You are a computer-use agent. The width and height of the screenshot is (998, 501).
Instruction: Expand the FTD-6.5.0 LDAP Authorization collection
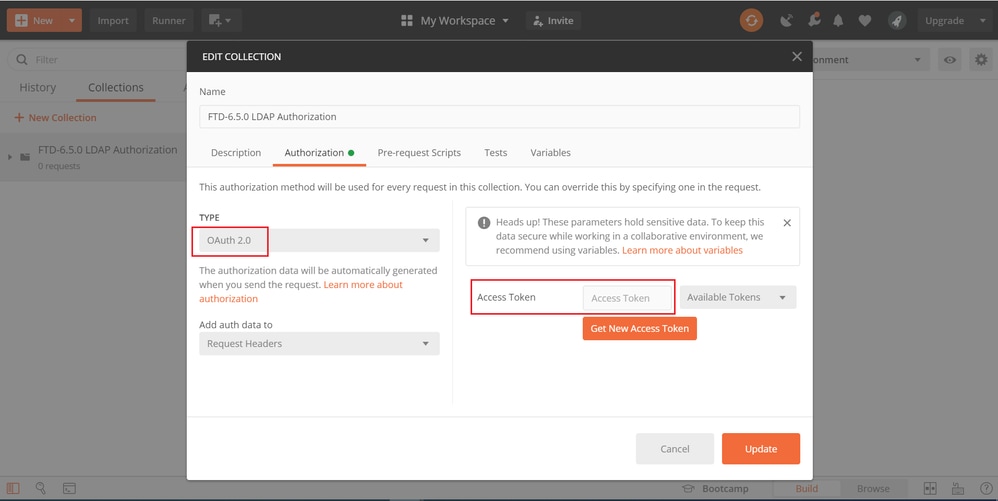click(x=10, y=157)
